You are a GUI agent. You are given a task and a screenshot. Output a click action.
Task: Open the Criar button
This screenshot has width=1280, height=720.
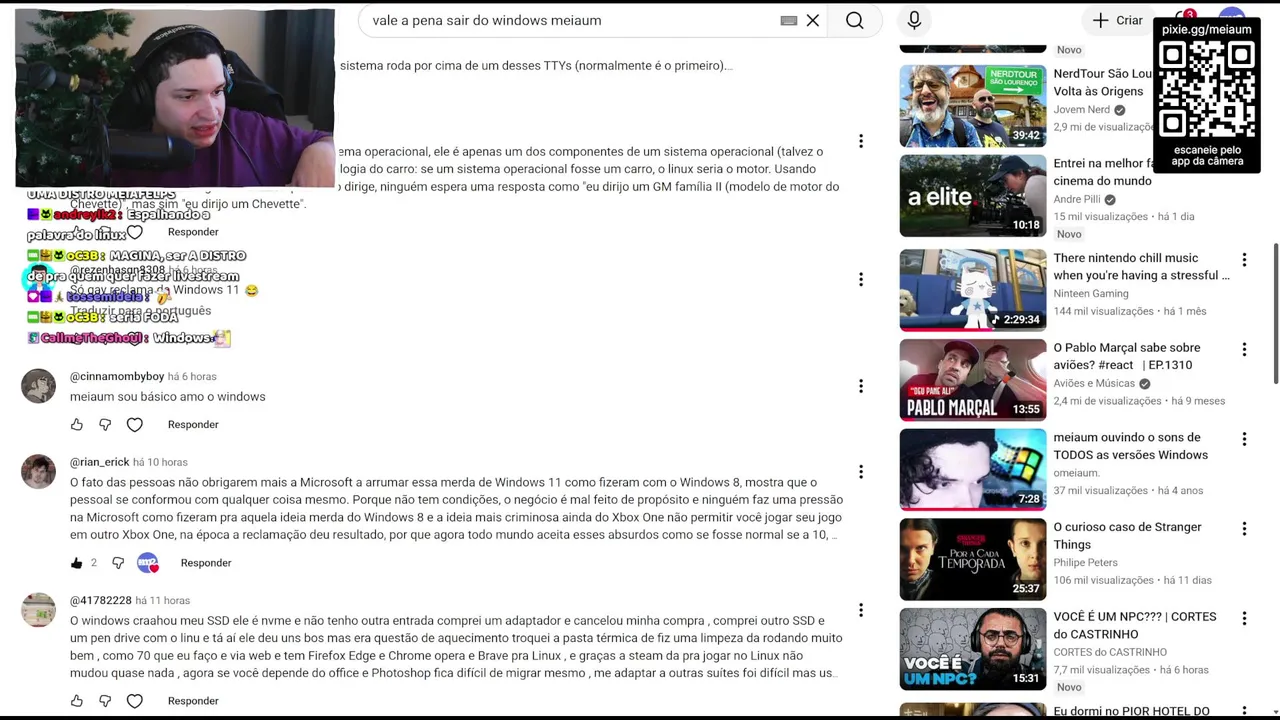pyautogui.click(x=1118, y=20)
